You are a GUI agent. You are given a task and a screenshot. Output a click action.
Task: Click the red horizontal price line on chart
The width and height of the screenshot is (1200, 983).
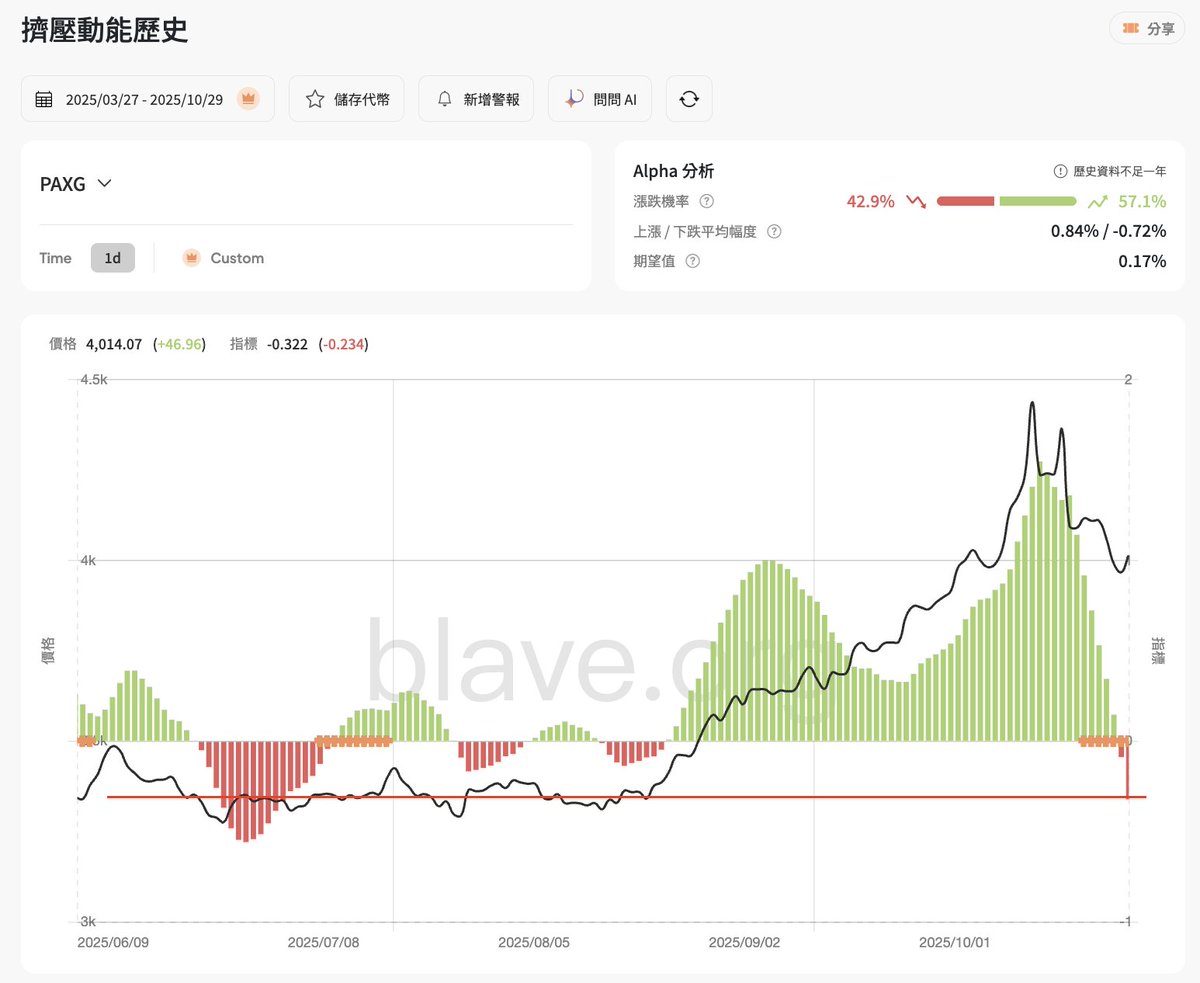coord(600,797)
